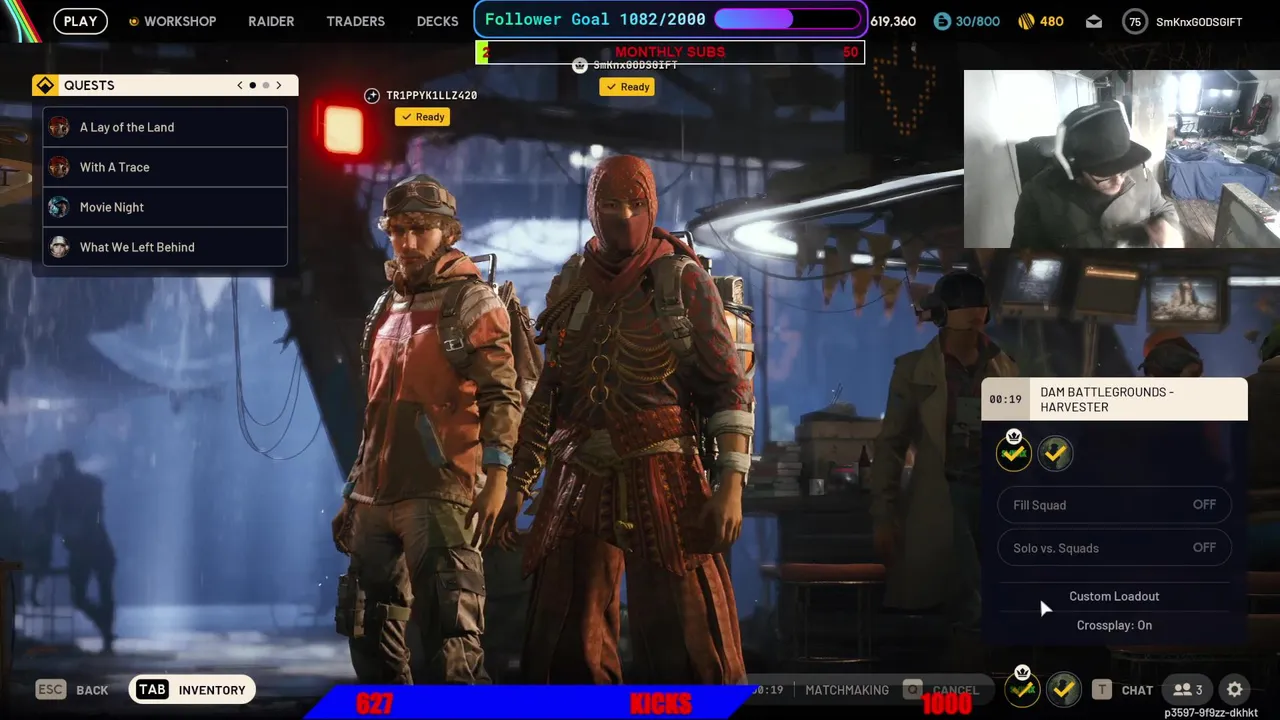Screen dimensions: 1280x720
Task: Click the A Lay of the Land quest icon
Action: (x=59, y=127)
